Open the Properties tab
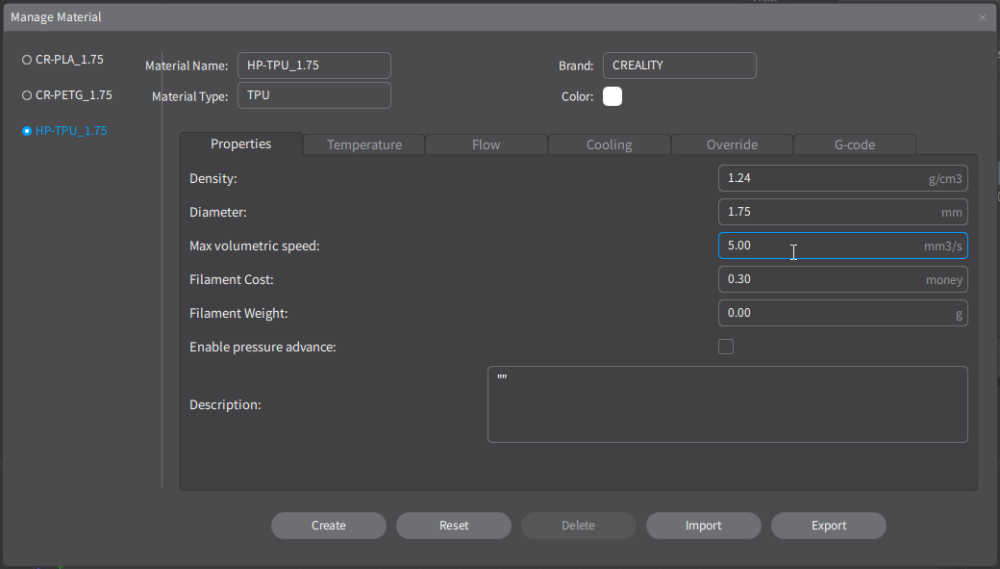 pyautogui.click(x=241, y=144)
